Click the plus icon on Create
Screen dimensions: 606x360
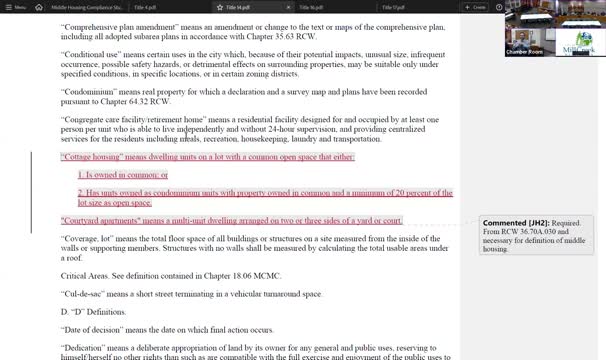[x=467, y=7]
